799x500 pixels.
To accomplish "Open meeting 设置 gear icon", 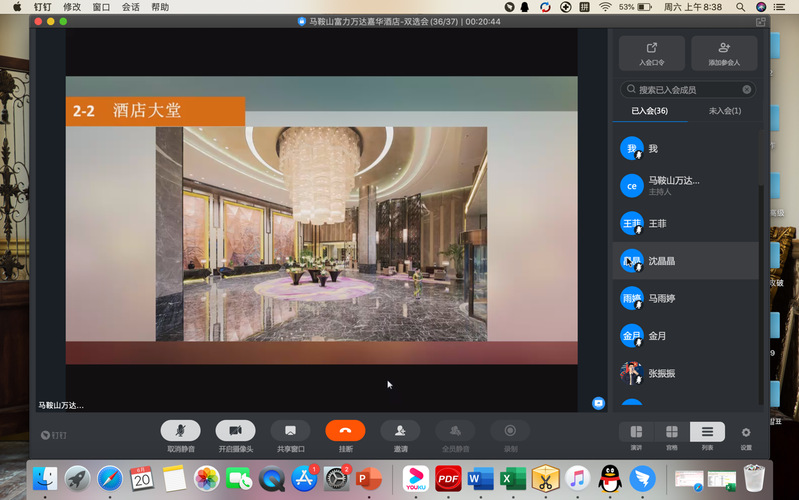I will [x=746, y=432].
